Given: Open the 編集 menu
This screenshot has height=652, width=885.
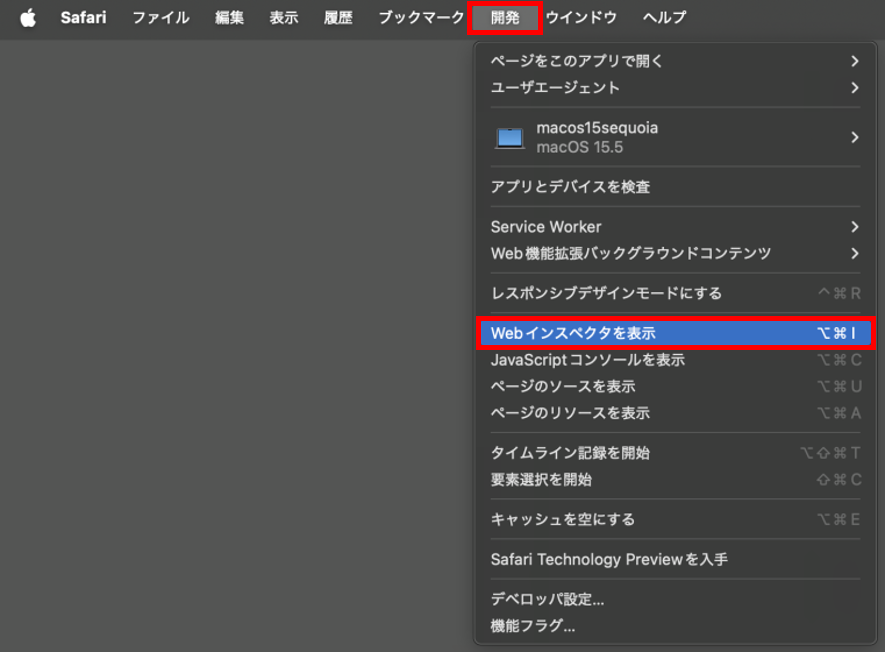Looking at the screenshot, I should point(229,17).
